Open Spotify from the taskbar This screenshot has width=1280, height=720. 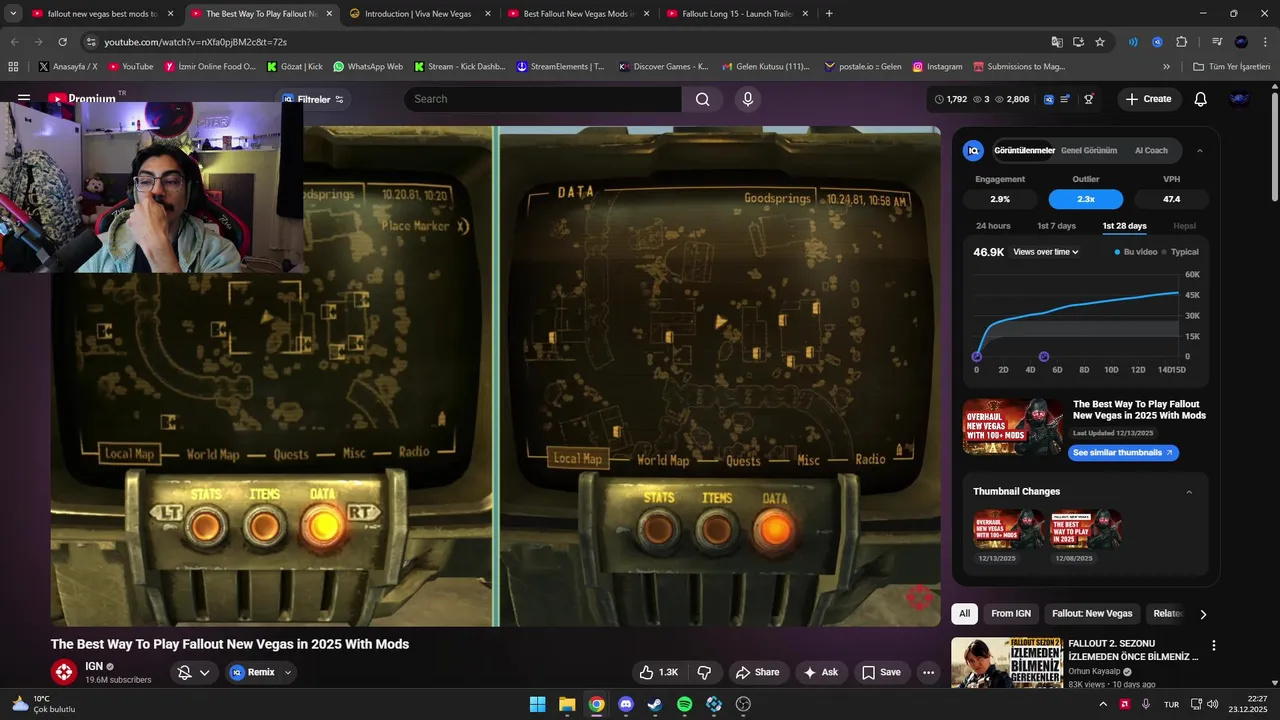tap(684, 704)
